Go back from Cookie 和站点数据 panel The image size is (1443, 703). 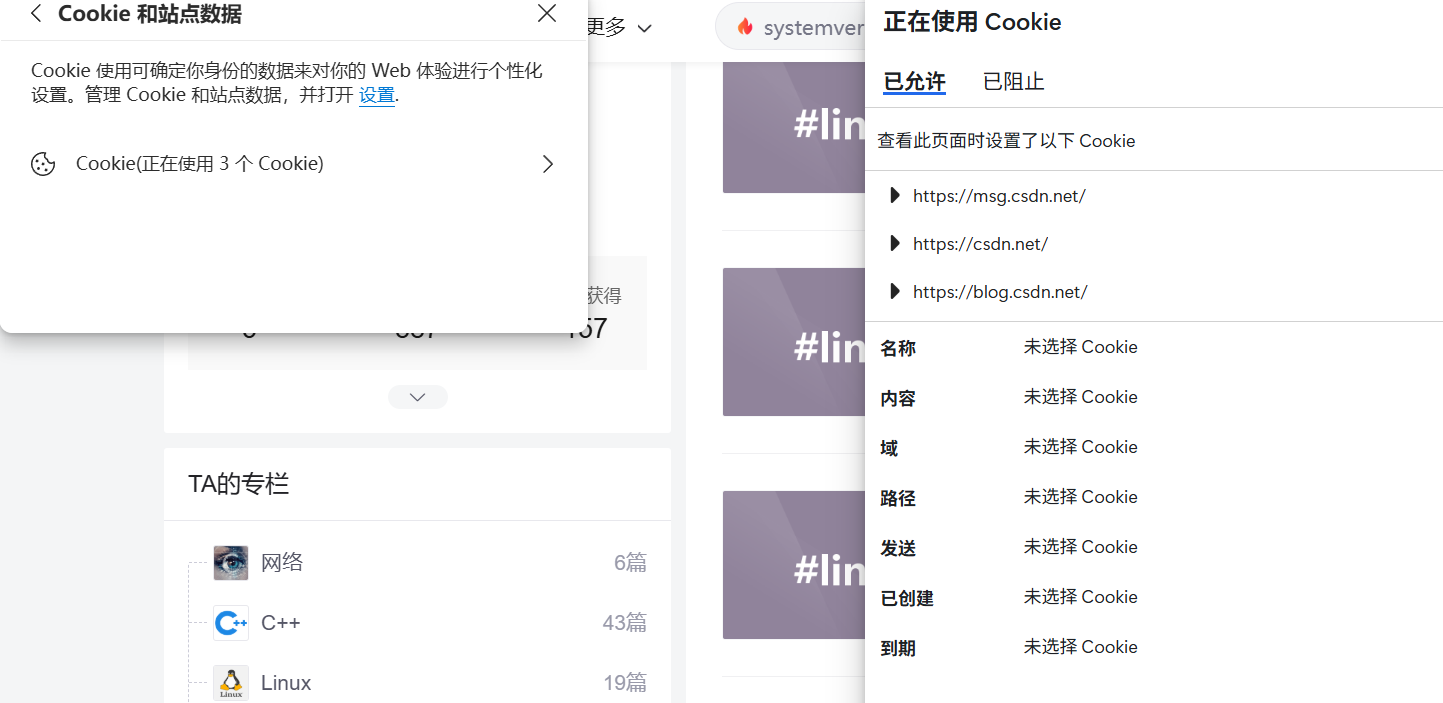coord(36,13)
